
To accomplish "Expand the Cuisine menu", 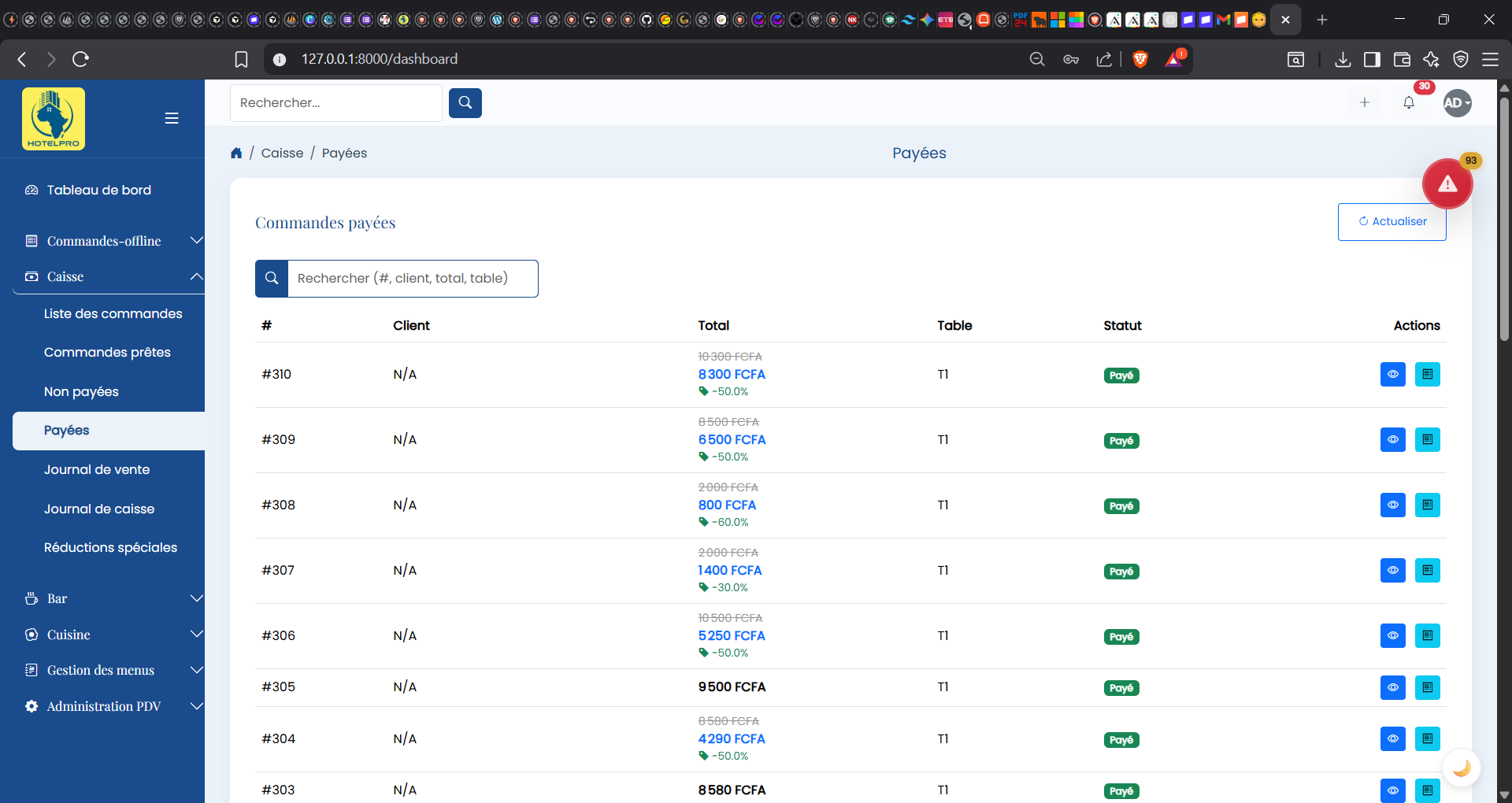I will pos(109,635).
